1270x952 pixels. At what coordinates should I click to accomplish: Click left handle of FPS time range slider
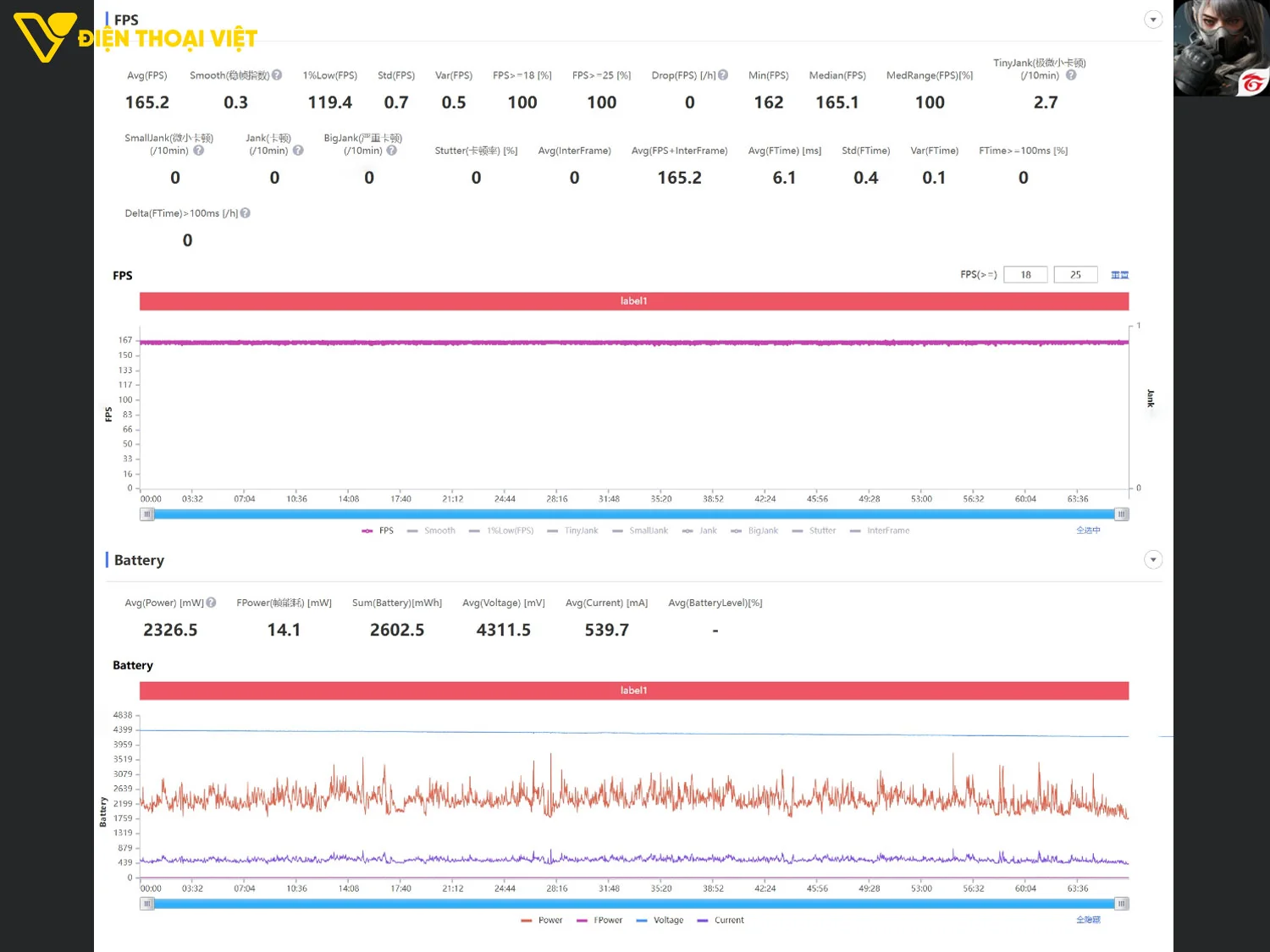pyautogui.click(x=147, y=514)
